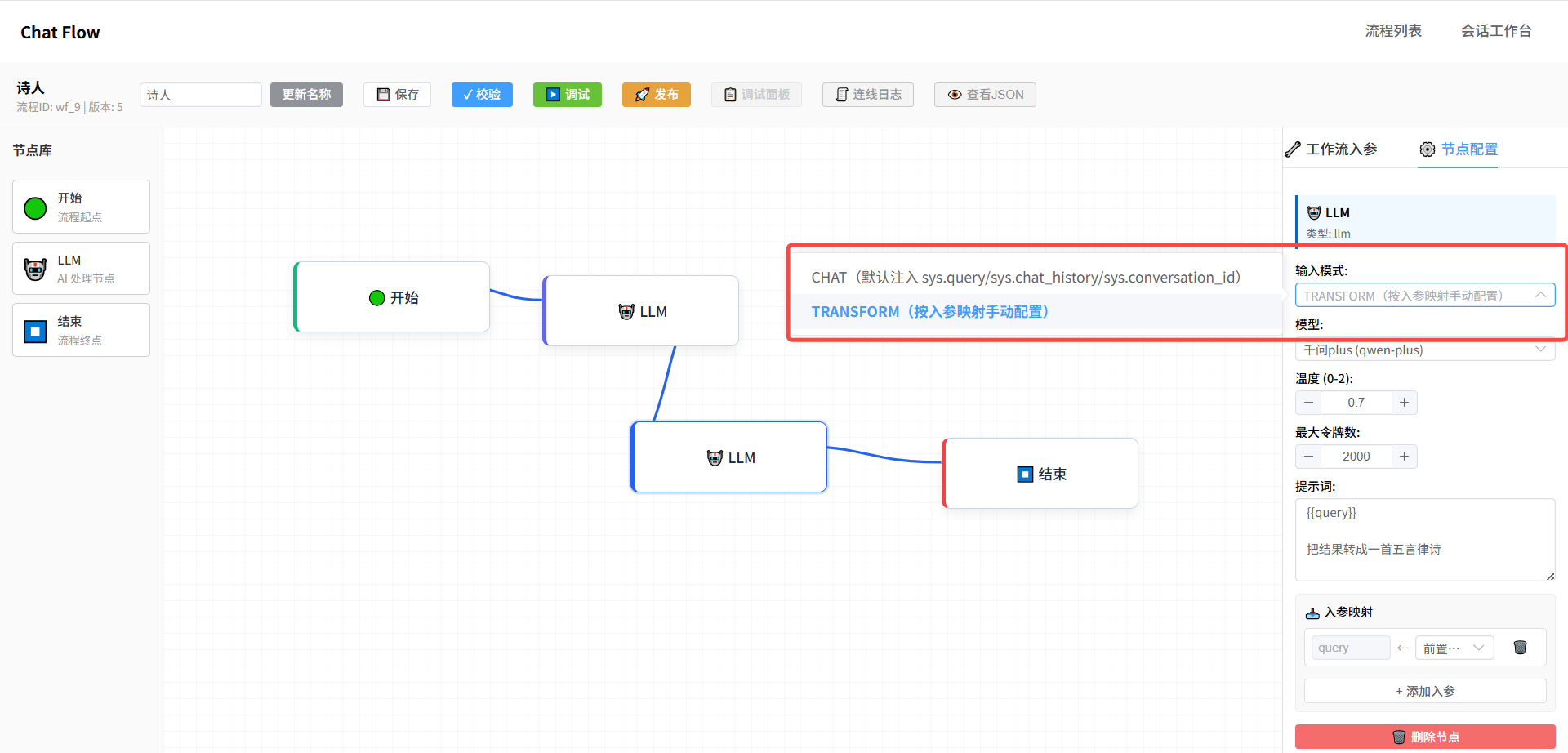
Task: Select the 开始 node on the canvas
Action: (x=392, y=297)
